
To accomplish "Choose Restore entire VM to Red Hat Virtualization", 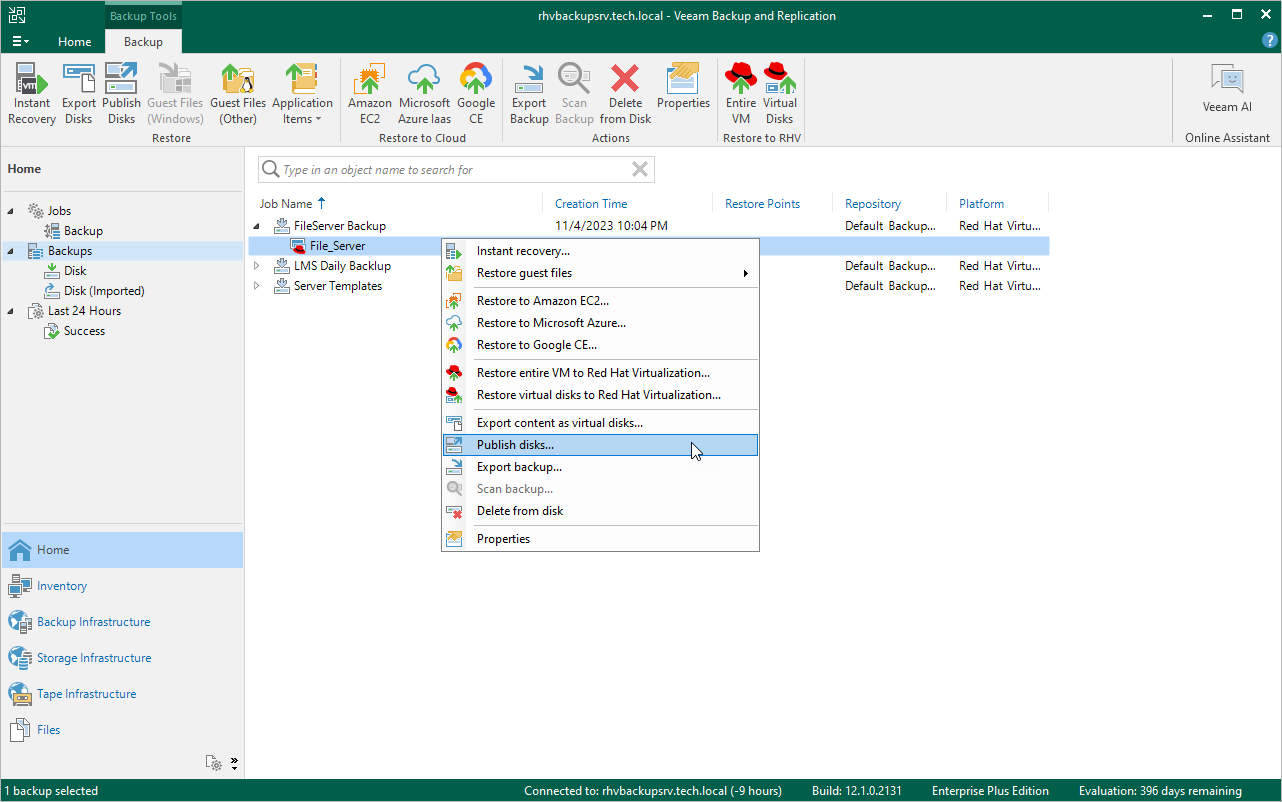I will (600, 373).
